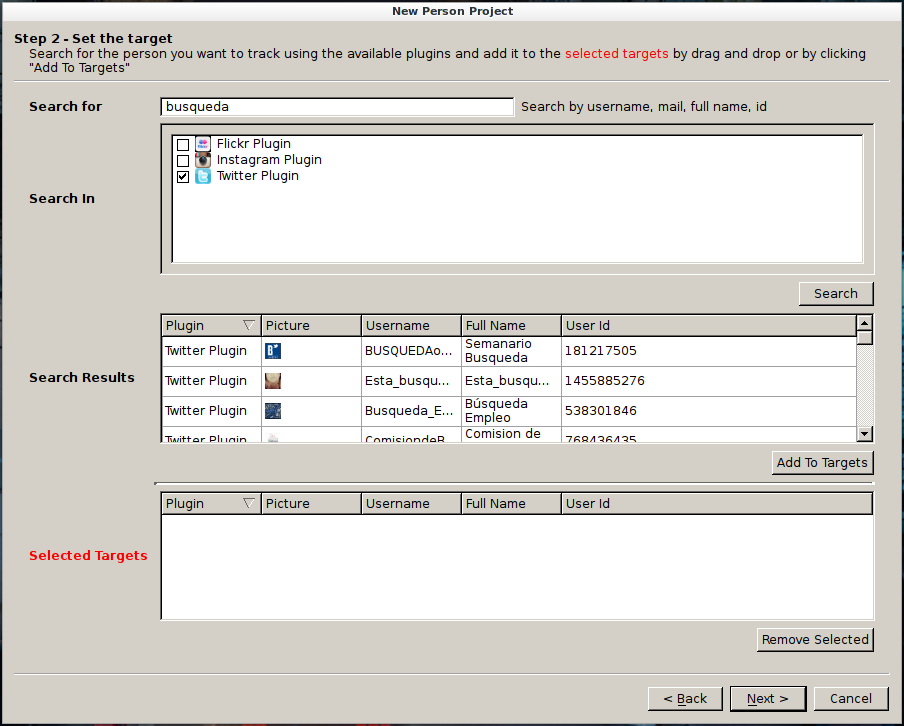Select the Busqueda_E profile picture
The image size is (904, 726).
(x=273, y=411)
